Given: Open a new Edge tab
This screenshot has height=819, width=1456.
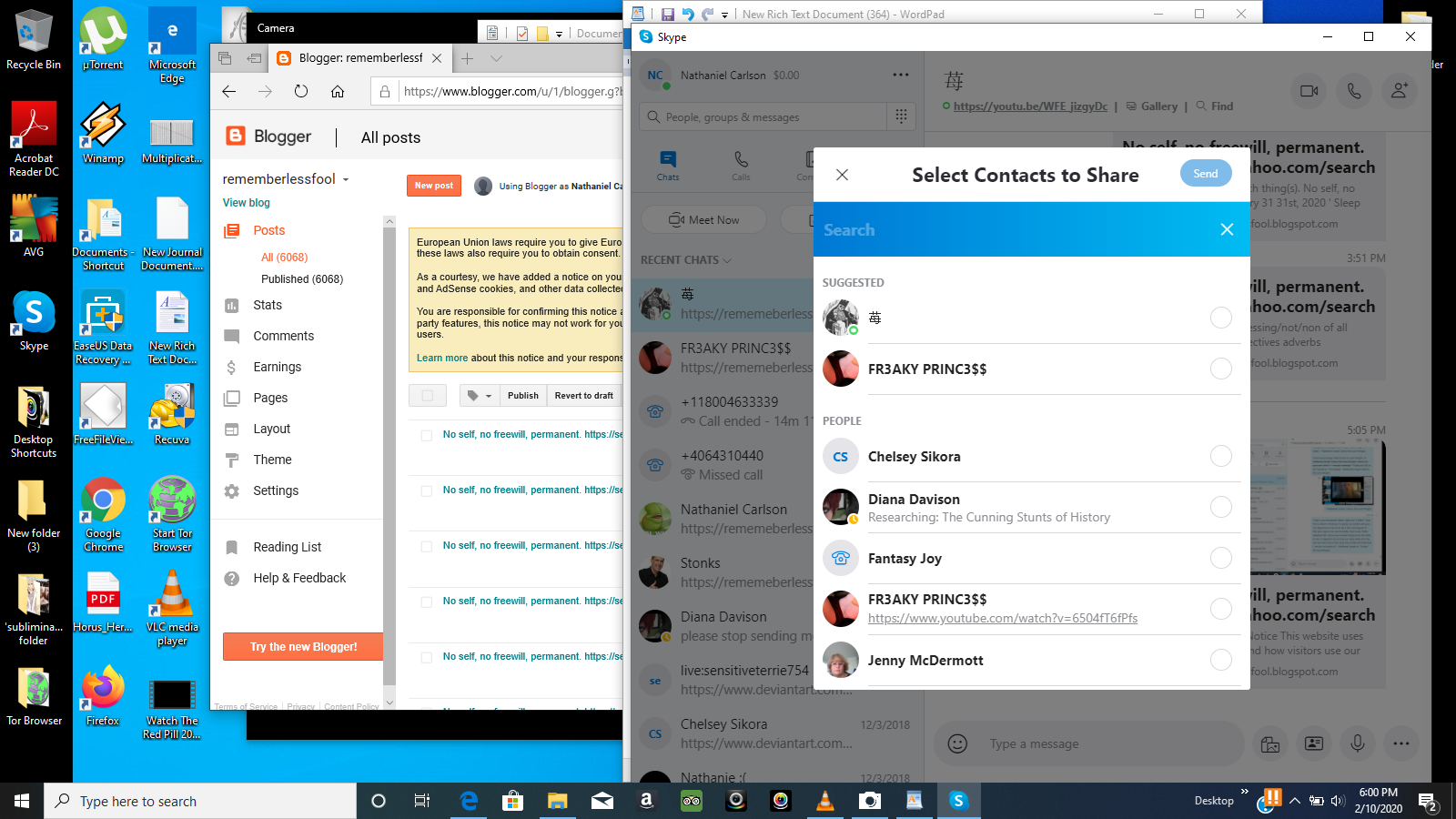Looking at the screenshot, I should [x=467, y=58].
